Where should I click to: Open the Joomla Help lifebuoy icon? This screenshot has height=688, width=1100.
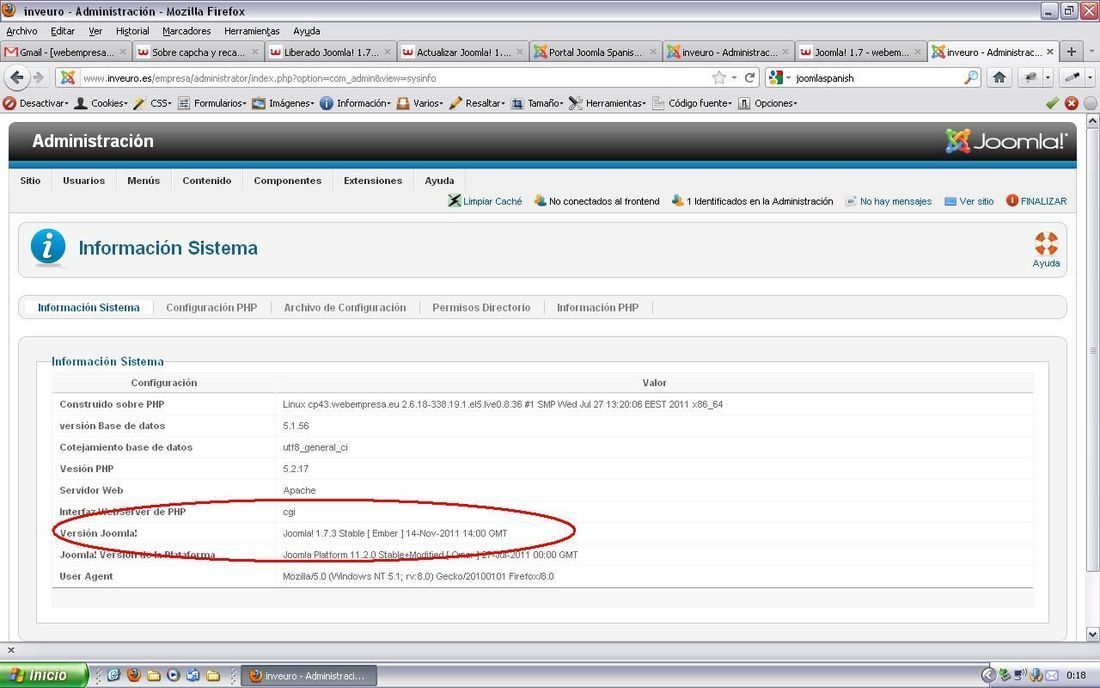pos(1046,249)
